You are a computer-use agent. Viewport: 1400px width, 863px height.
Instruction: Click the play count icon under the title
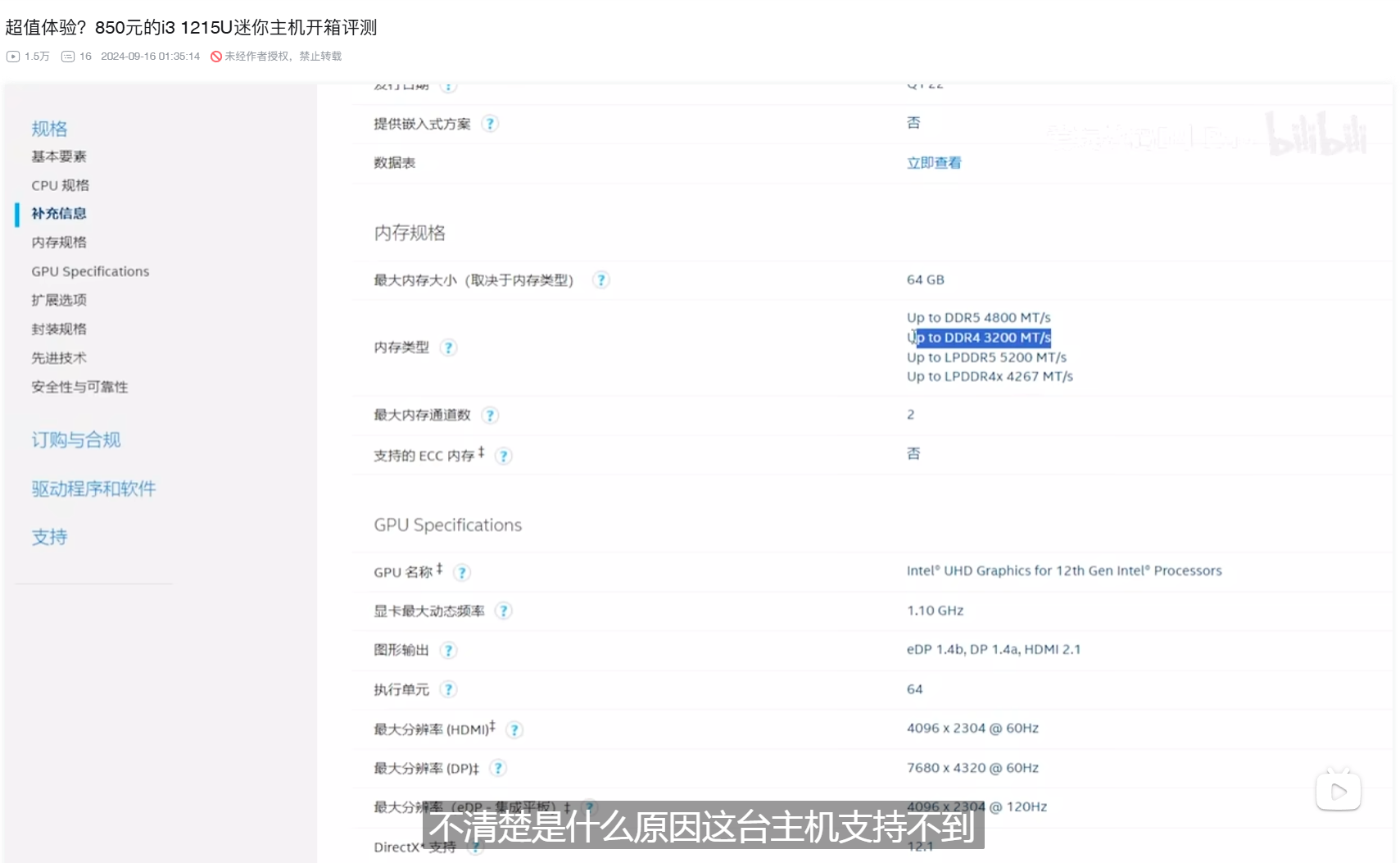(12, 57)
